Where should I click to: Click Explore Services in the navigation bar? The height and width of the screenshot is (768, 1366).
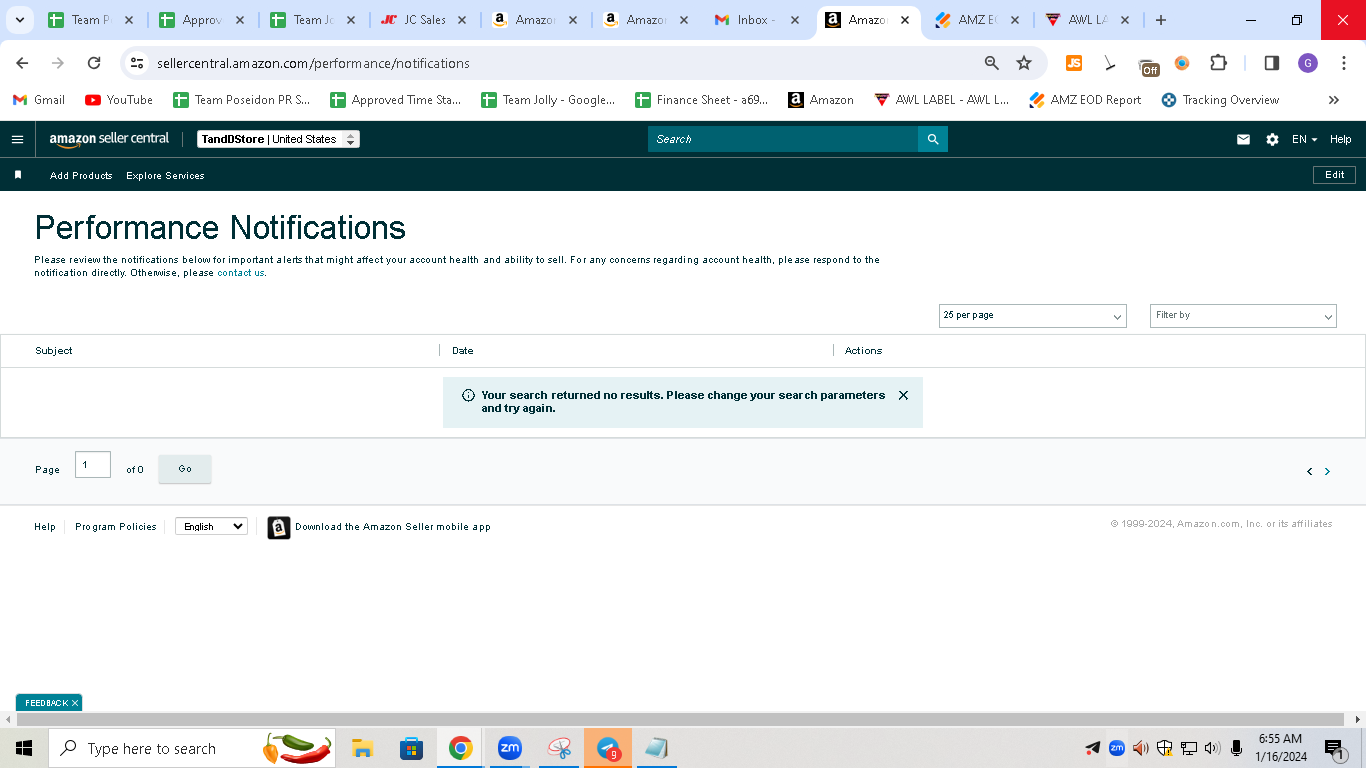165,175
